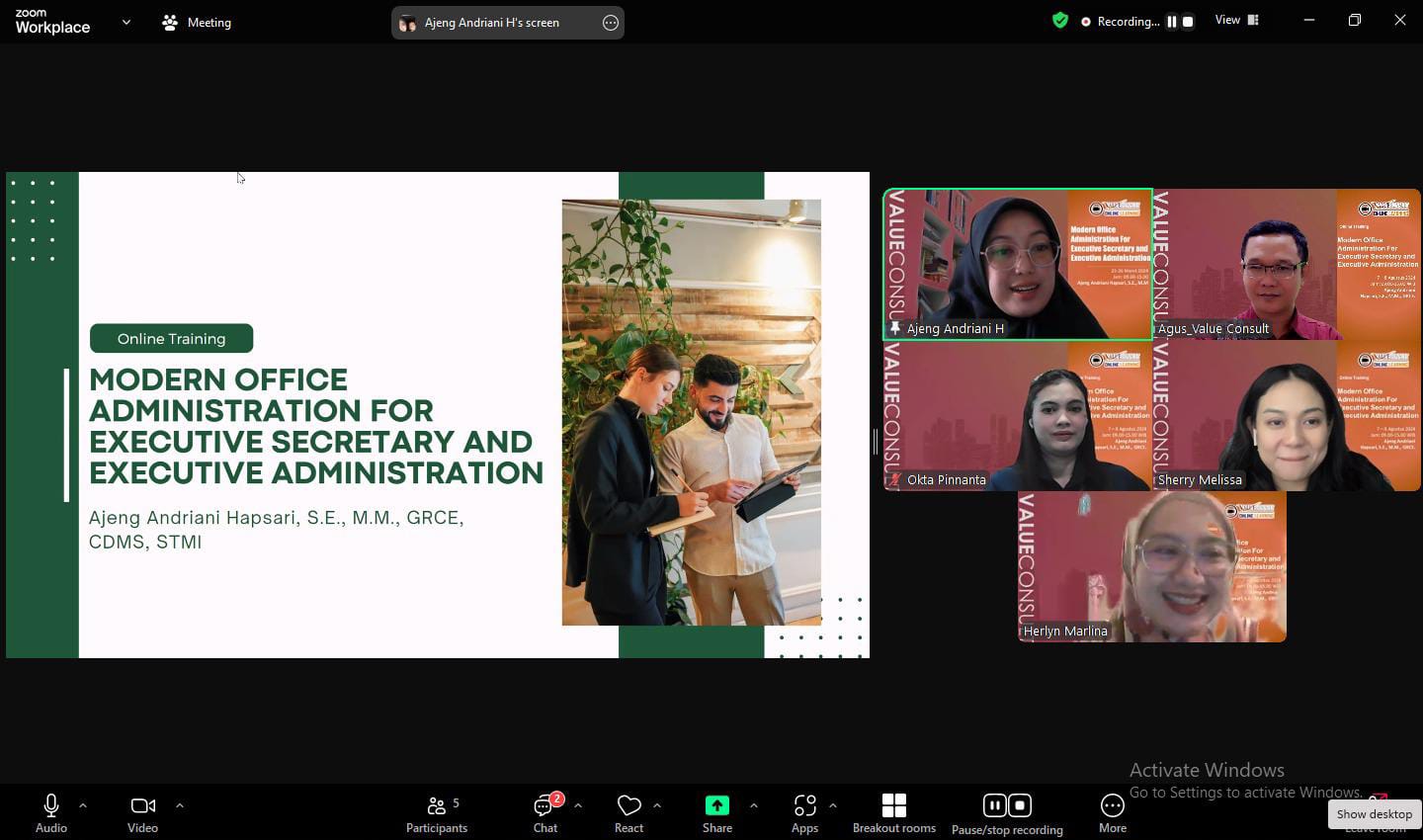This screenshot has height=840, width=1423.
Task: Open Breakout rooms
Action: click(x=894, y=814)
